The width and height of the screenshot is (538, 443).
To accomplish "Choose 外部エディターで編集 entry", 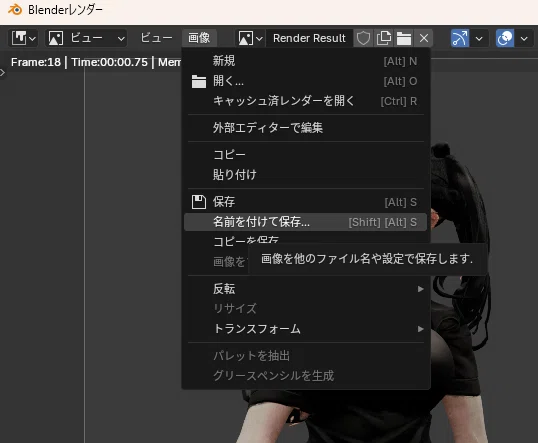I will tap(305, 128).
